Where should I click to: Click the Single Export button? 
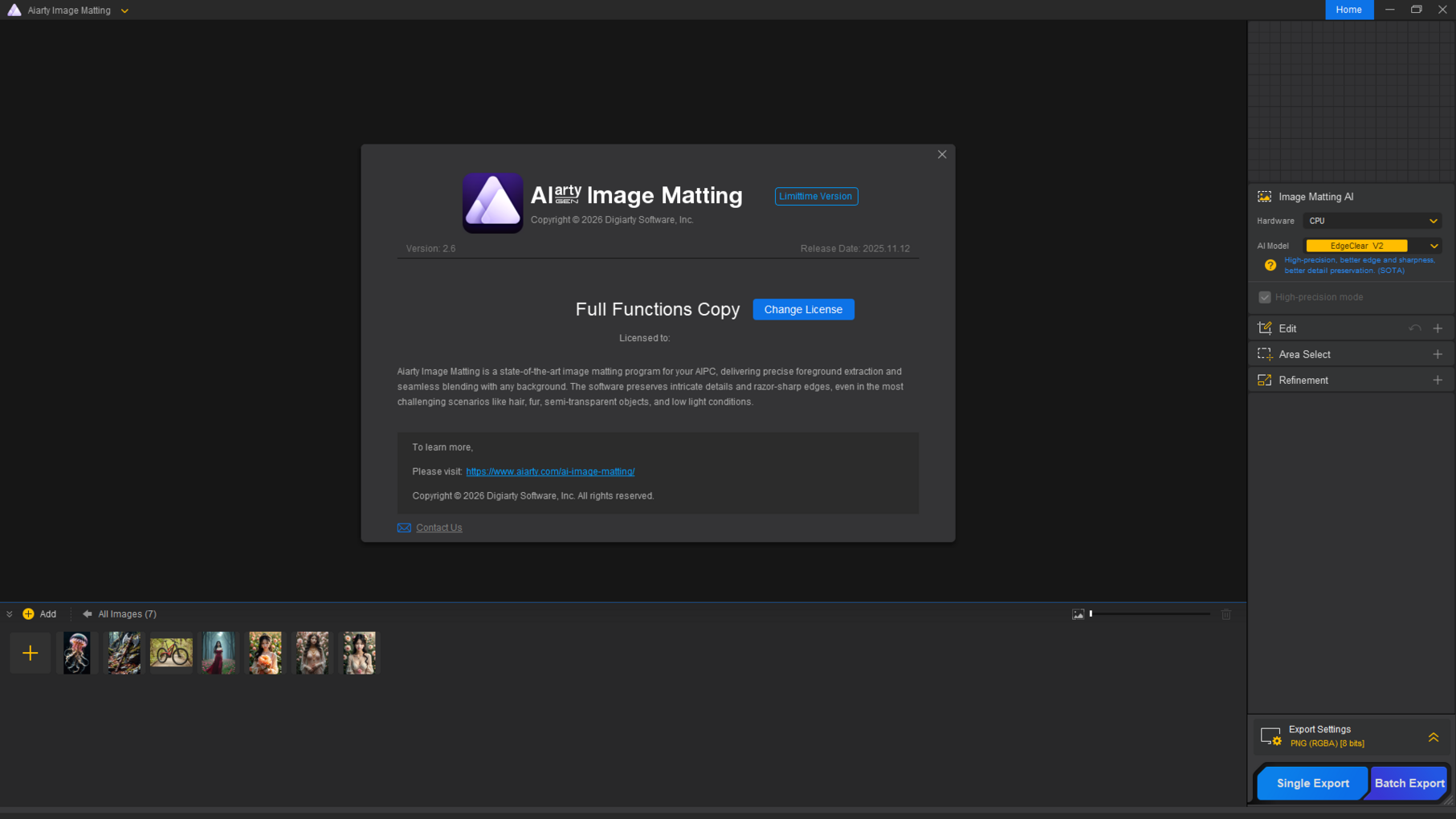[x=1312, y=783]
